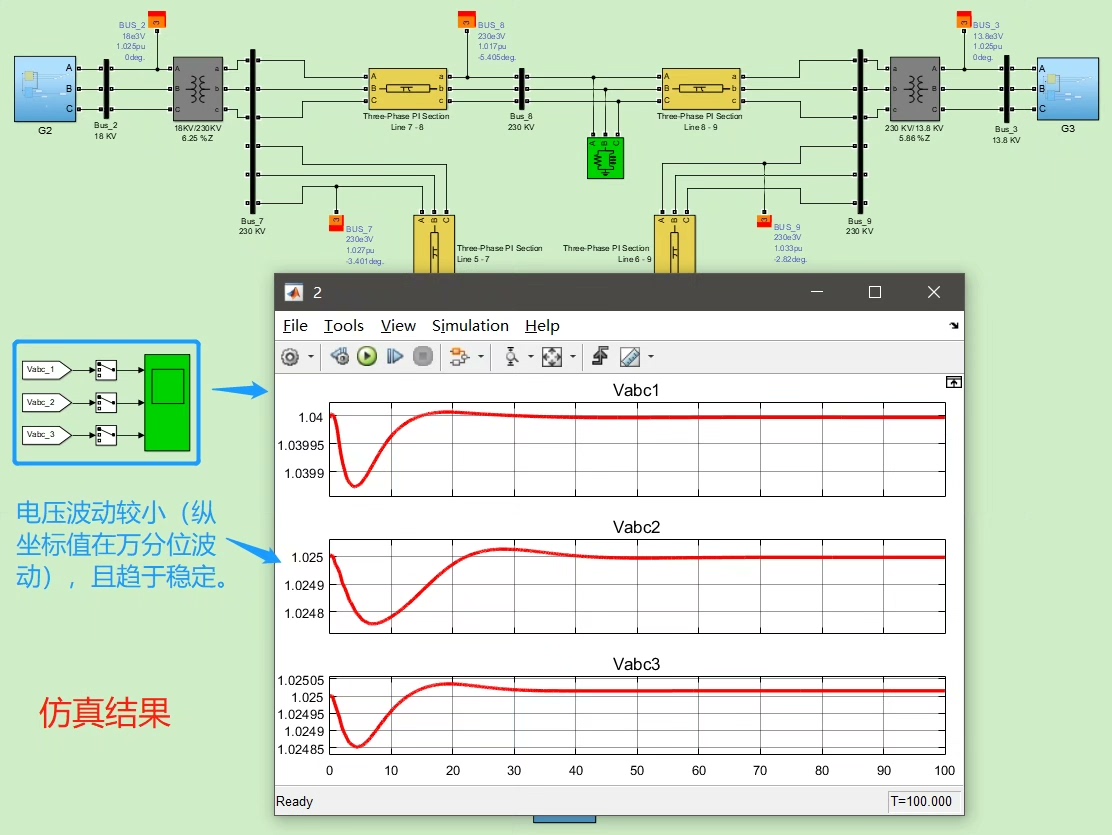Open the Cursor Measurements ruler icon

pyautogui.click(x=630, y=356)
